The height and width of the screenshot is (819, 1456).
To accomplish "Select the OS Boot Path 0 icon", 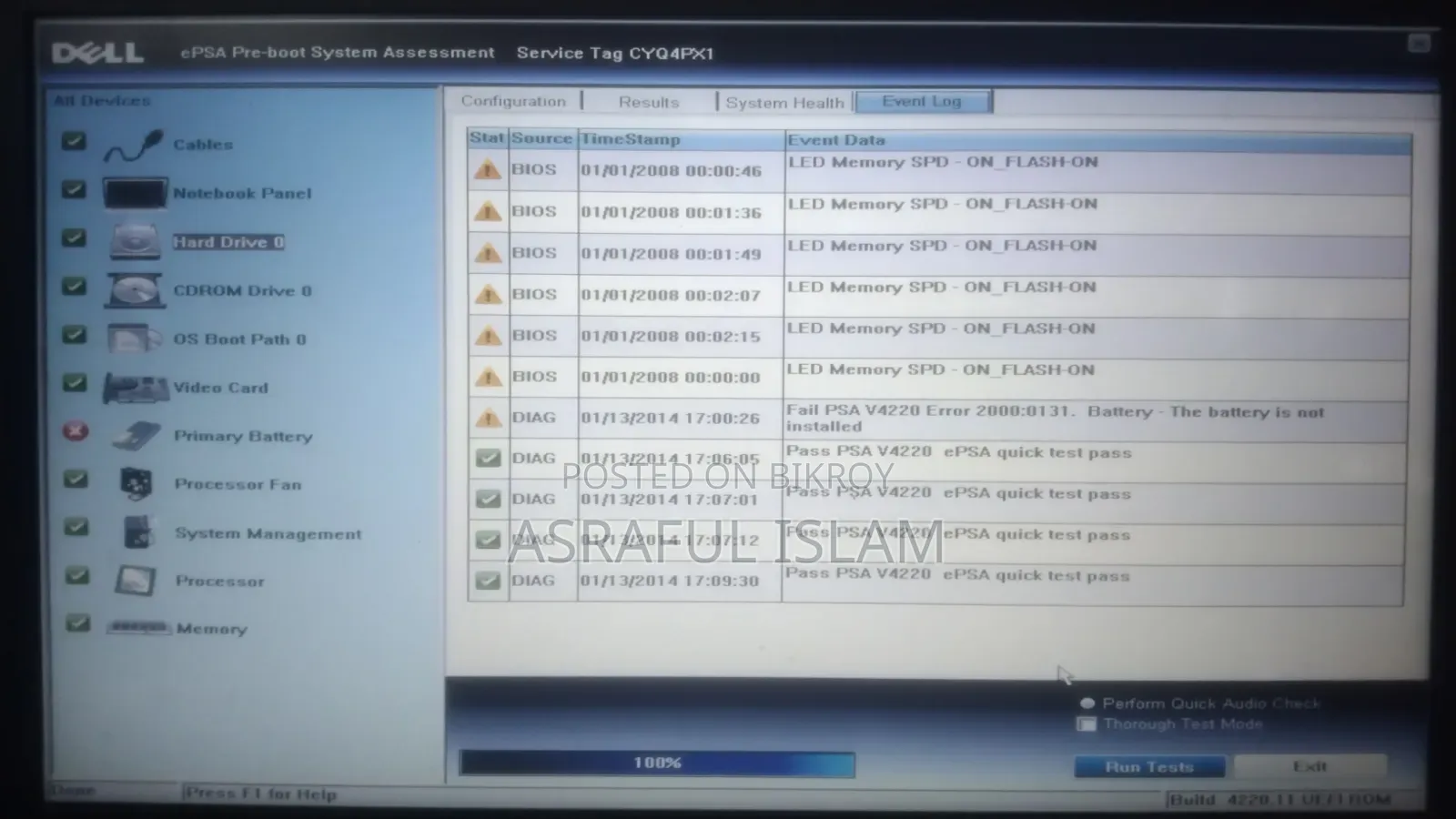I will [x=135, y=339].
